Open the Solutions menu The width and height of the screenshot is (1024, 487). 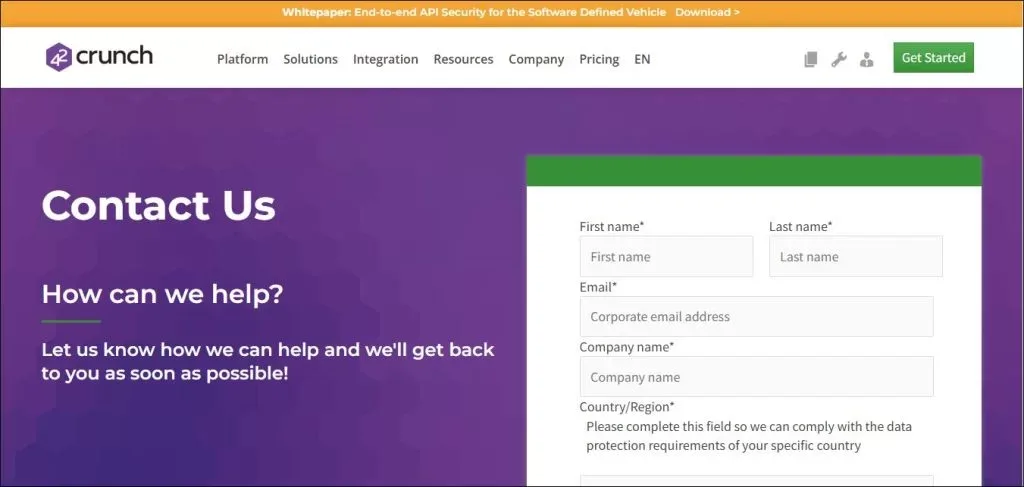pos(310,59)
